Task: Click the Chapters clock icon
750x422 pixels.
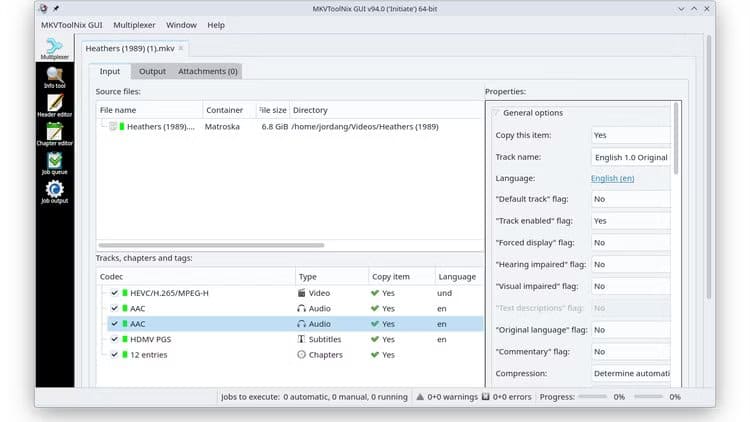Action: (301, 355)
